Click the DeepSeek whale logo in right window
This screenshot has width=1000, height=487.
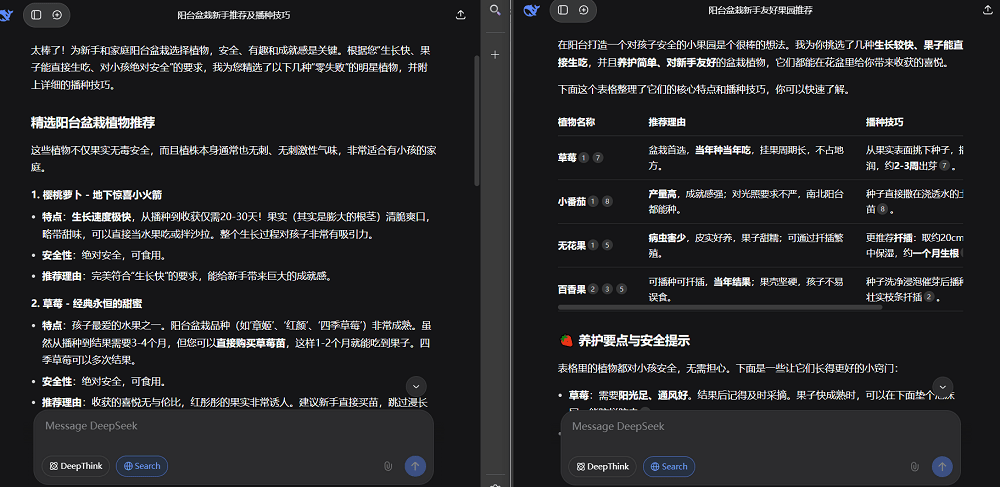coord(532,10)
